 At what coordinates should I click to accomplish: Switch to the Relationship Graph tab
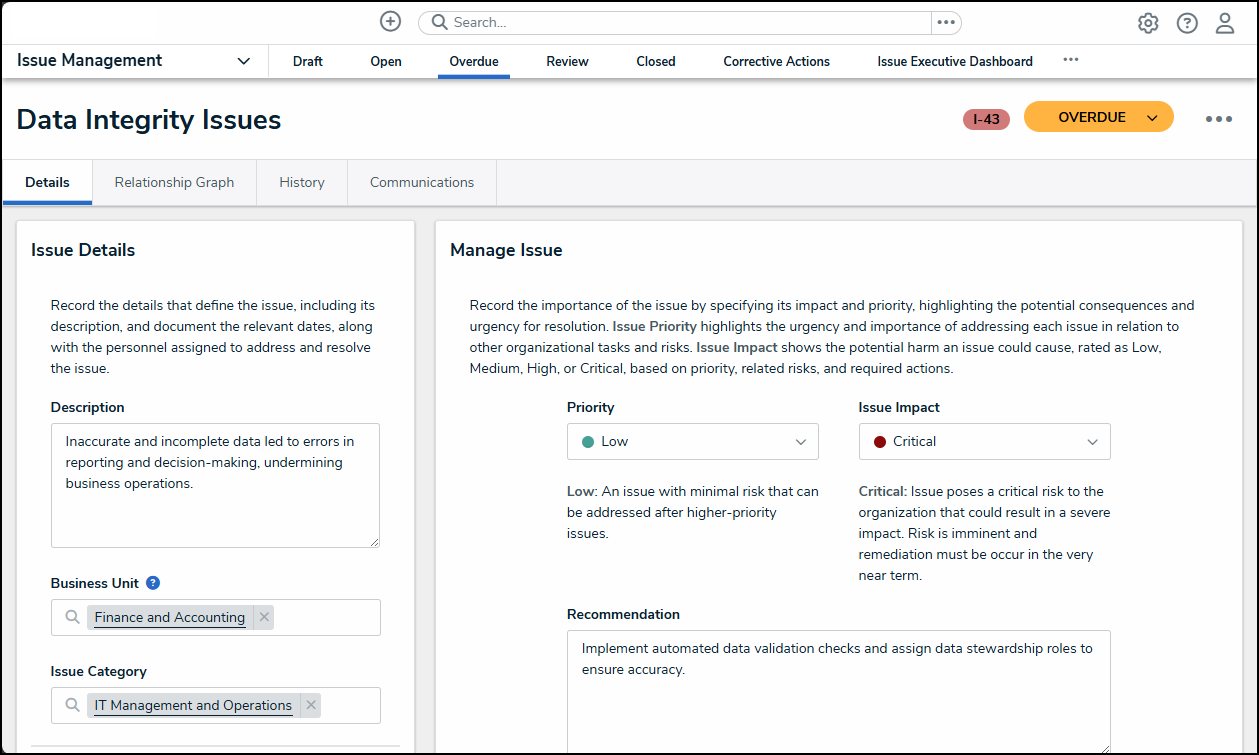click(x=174, y=182)
